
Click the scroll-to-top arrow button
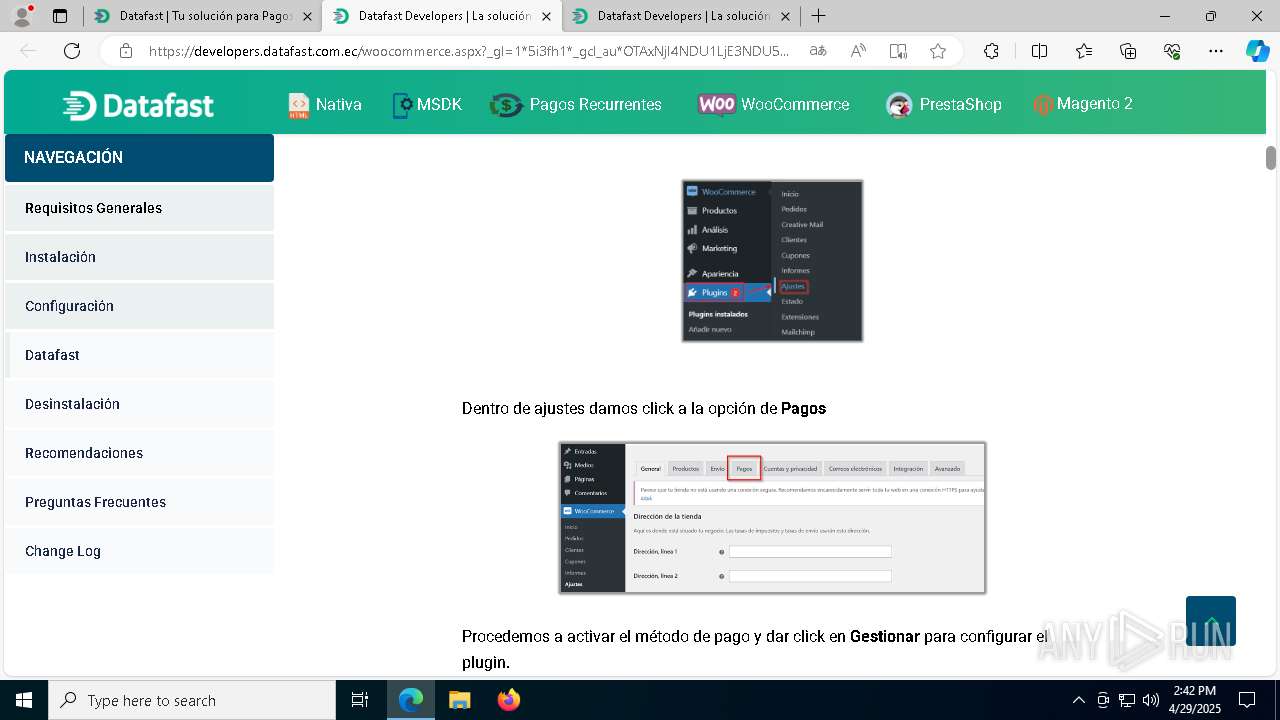(1211, 621)
